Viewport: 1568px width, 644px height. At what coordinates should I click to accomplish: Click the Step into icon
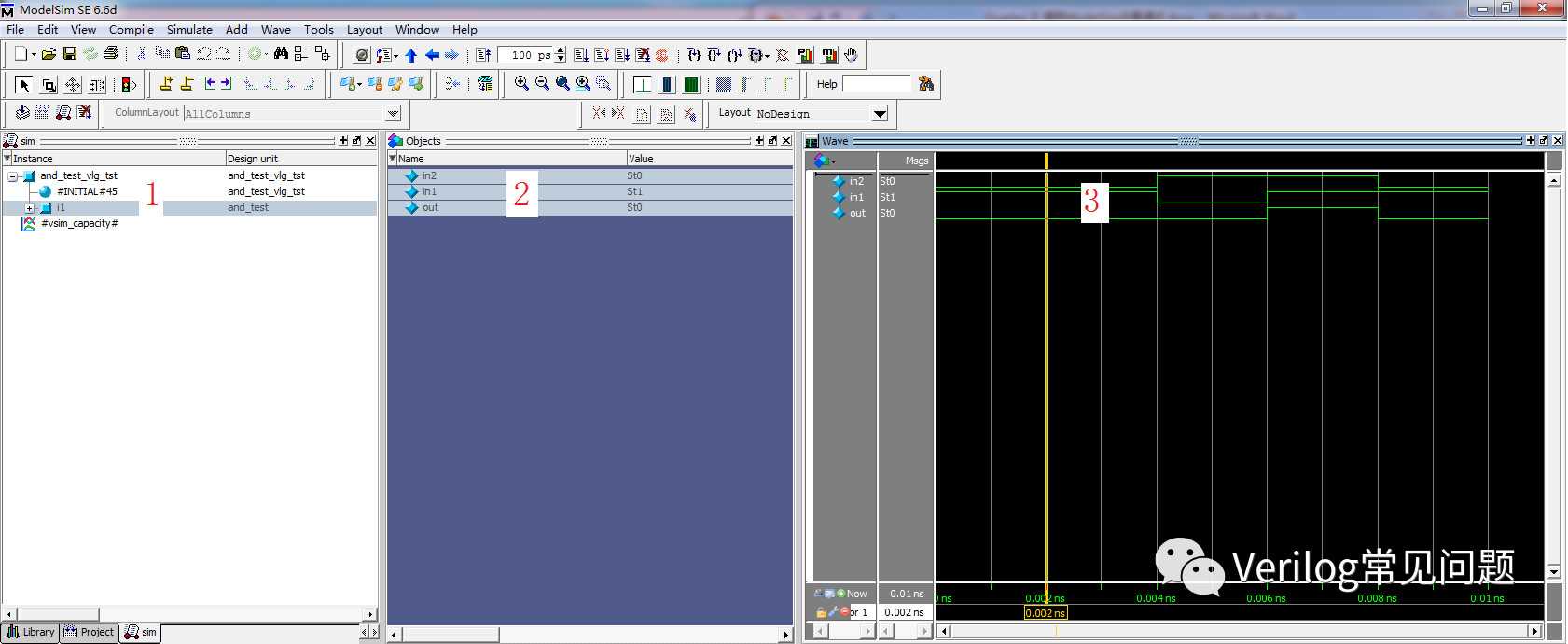[693, 55]
